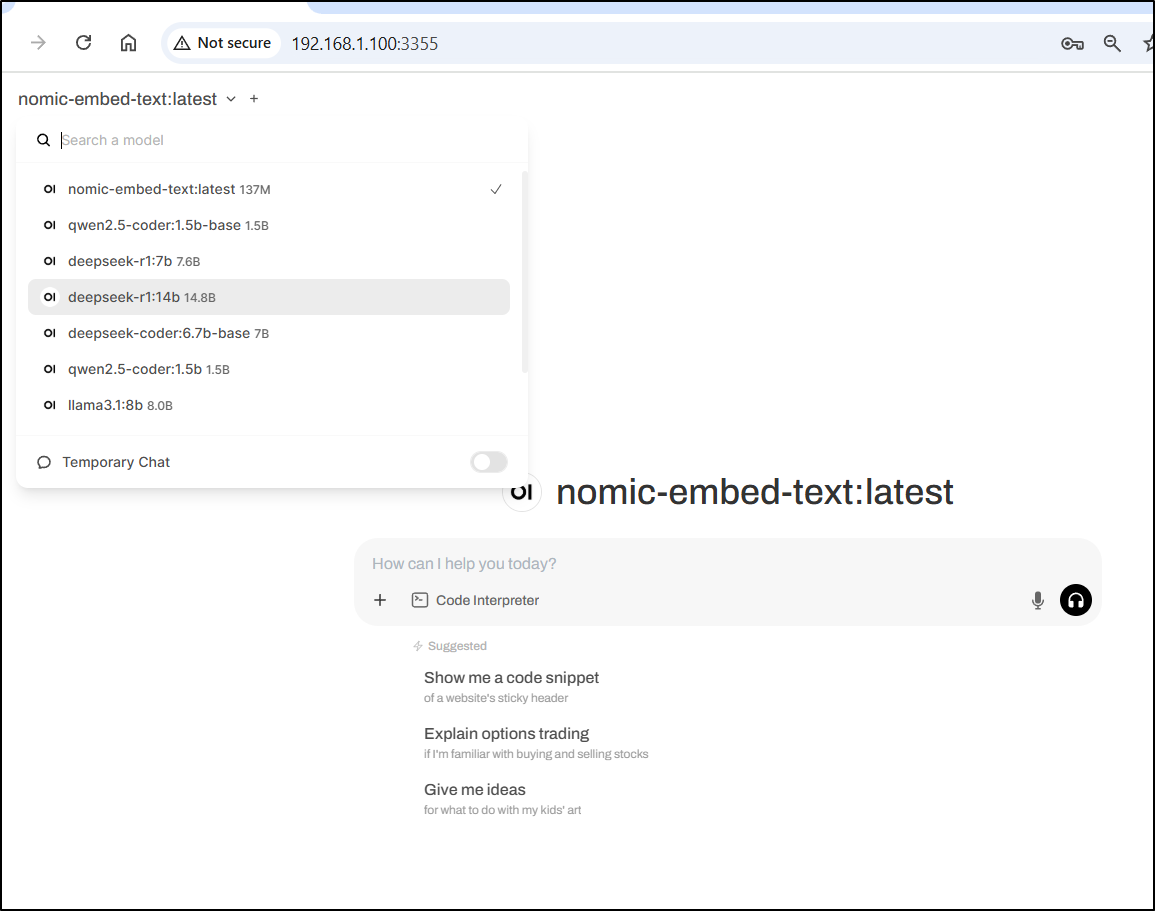Enable the Temporary Chat toggle
1155x911 pixels.
(489, 462)
